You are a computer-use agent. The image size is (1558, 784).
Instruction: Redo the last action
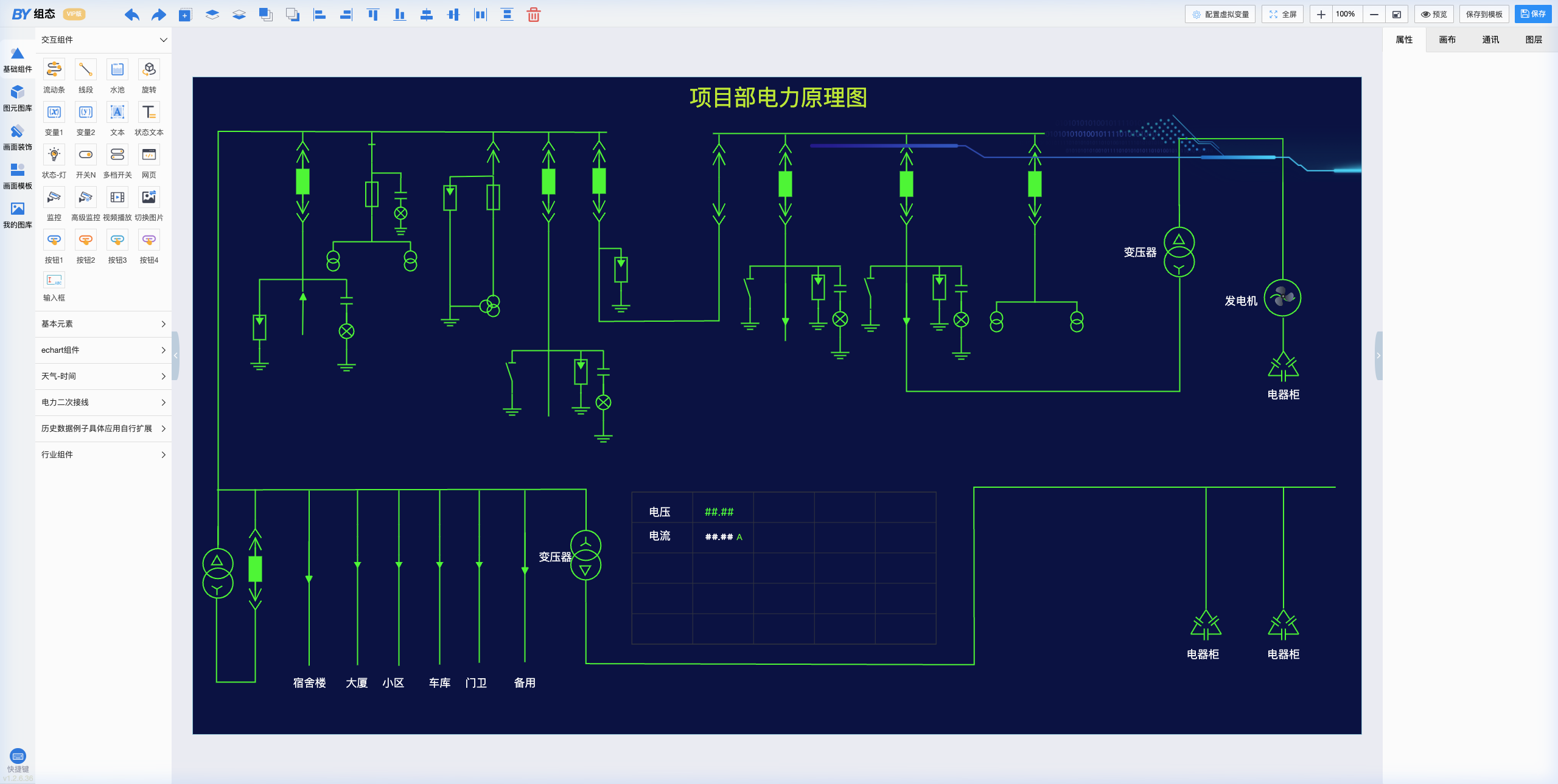click(x=158, y=15)
